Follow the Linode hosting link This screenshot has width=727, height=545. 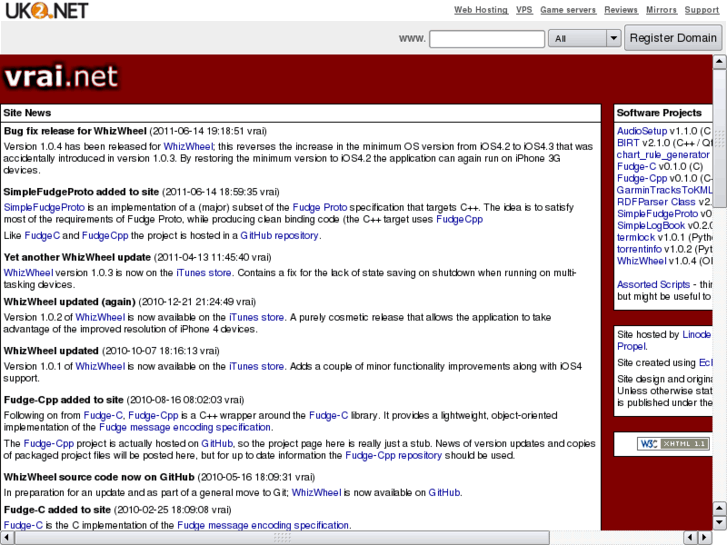(x=696, y=334)
